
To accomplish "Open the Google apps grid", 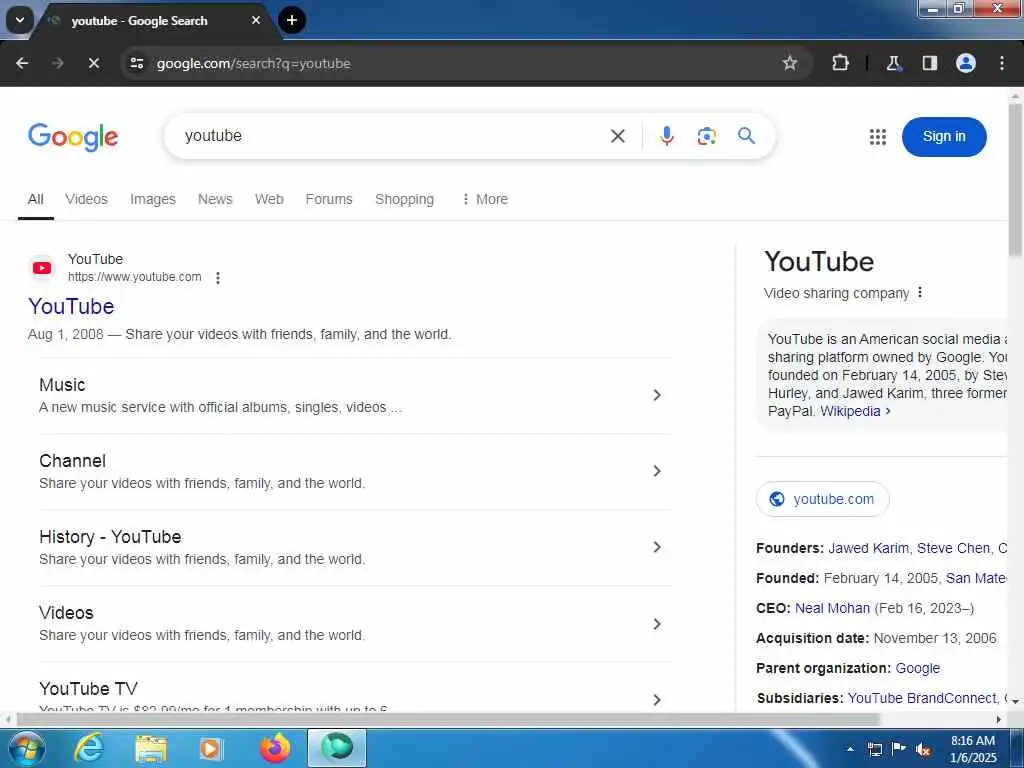I will [878, 137].
